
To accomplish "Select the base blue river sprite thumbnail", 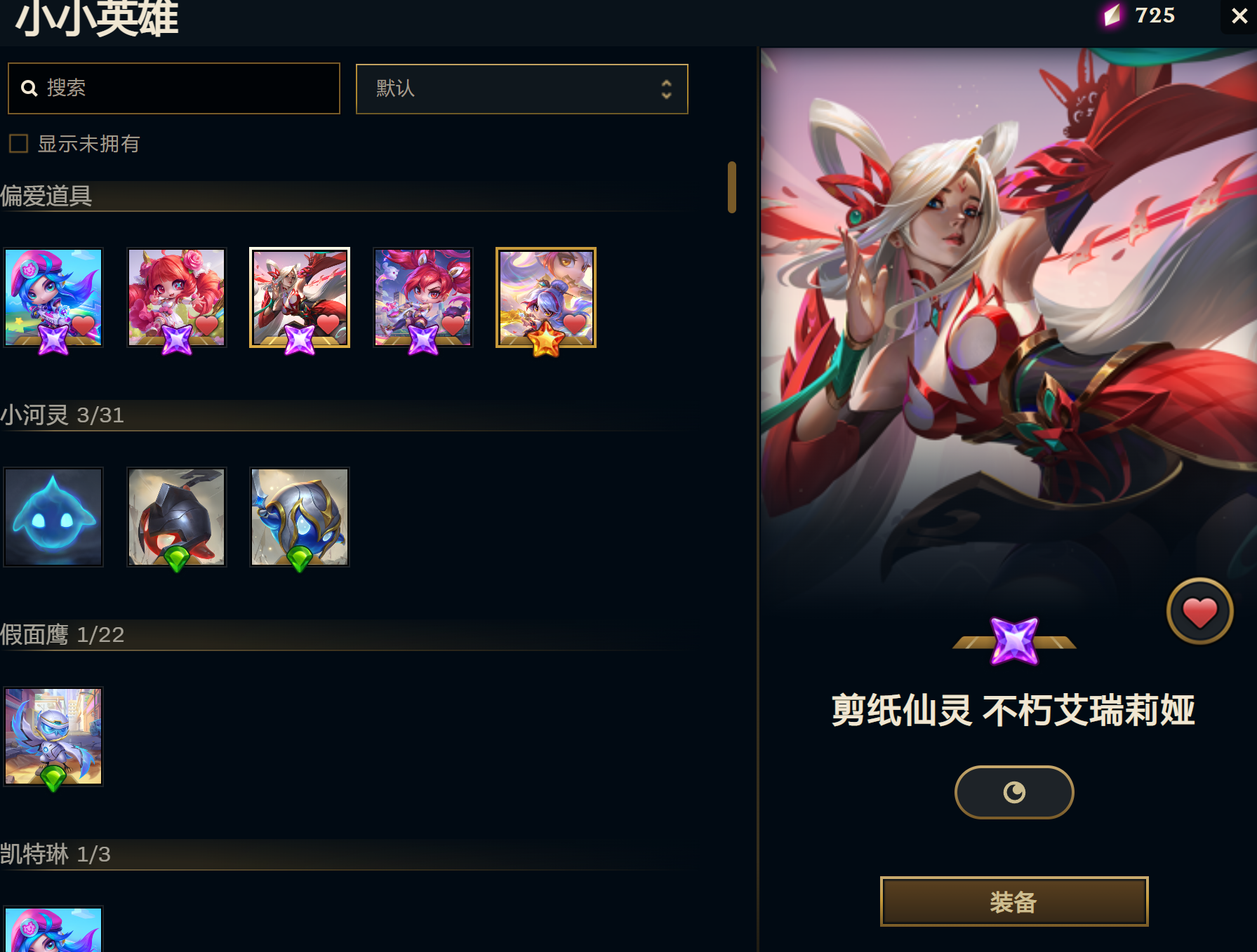I will (53, 517).
